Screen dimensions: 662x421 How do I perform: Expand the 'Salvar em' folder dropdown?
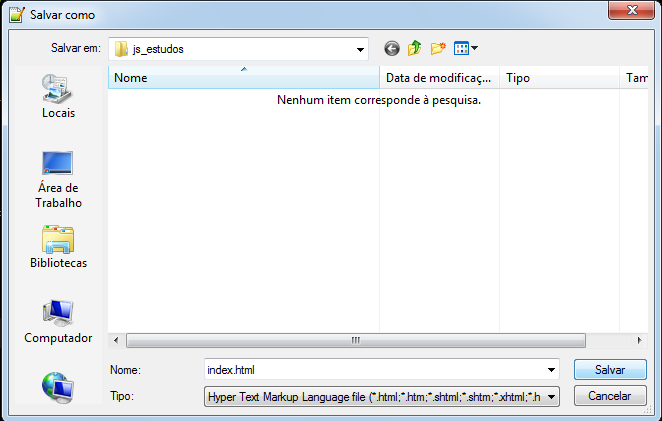[x=360, y=48]
